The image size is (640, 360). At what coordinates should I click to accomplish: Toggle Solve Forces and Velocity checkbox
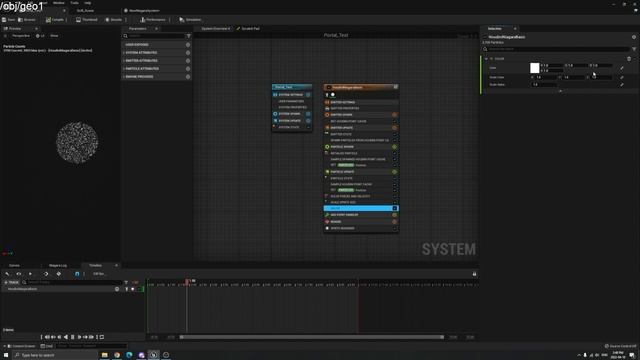coord(395,196)
